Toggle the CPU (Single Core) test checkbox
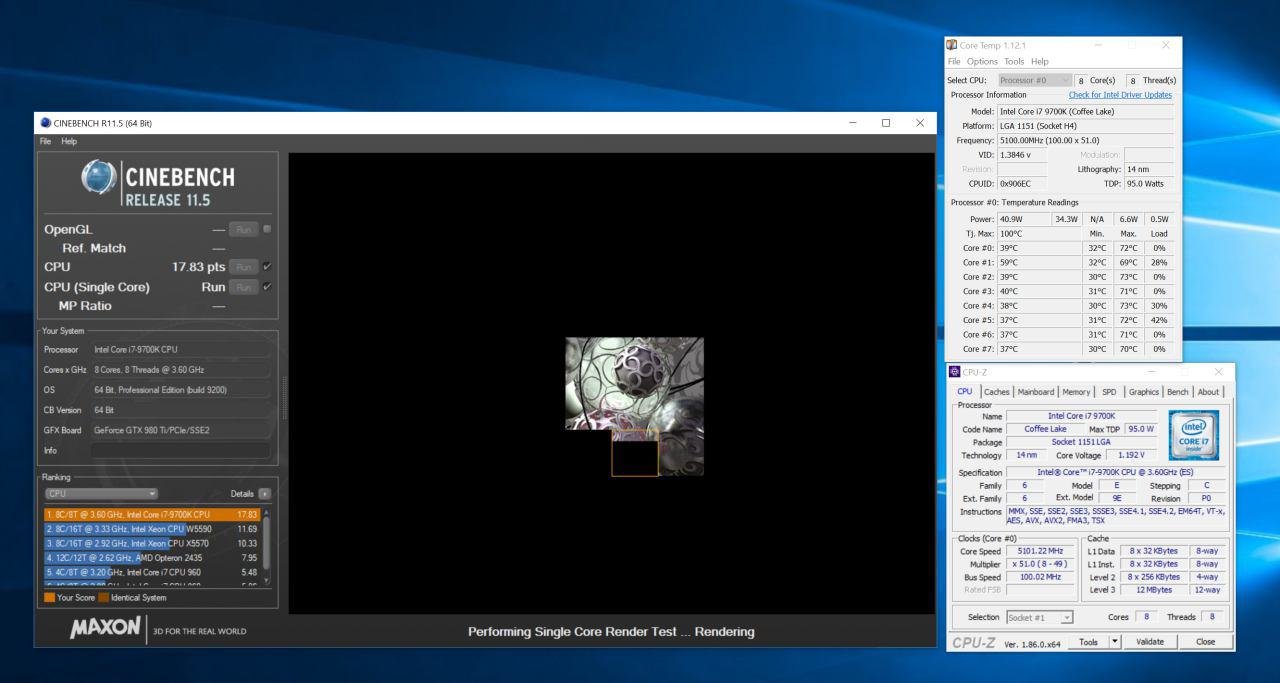The width and height of the screenshot is (1280, 683). [267, 287]
